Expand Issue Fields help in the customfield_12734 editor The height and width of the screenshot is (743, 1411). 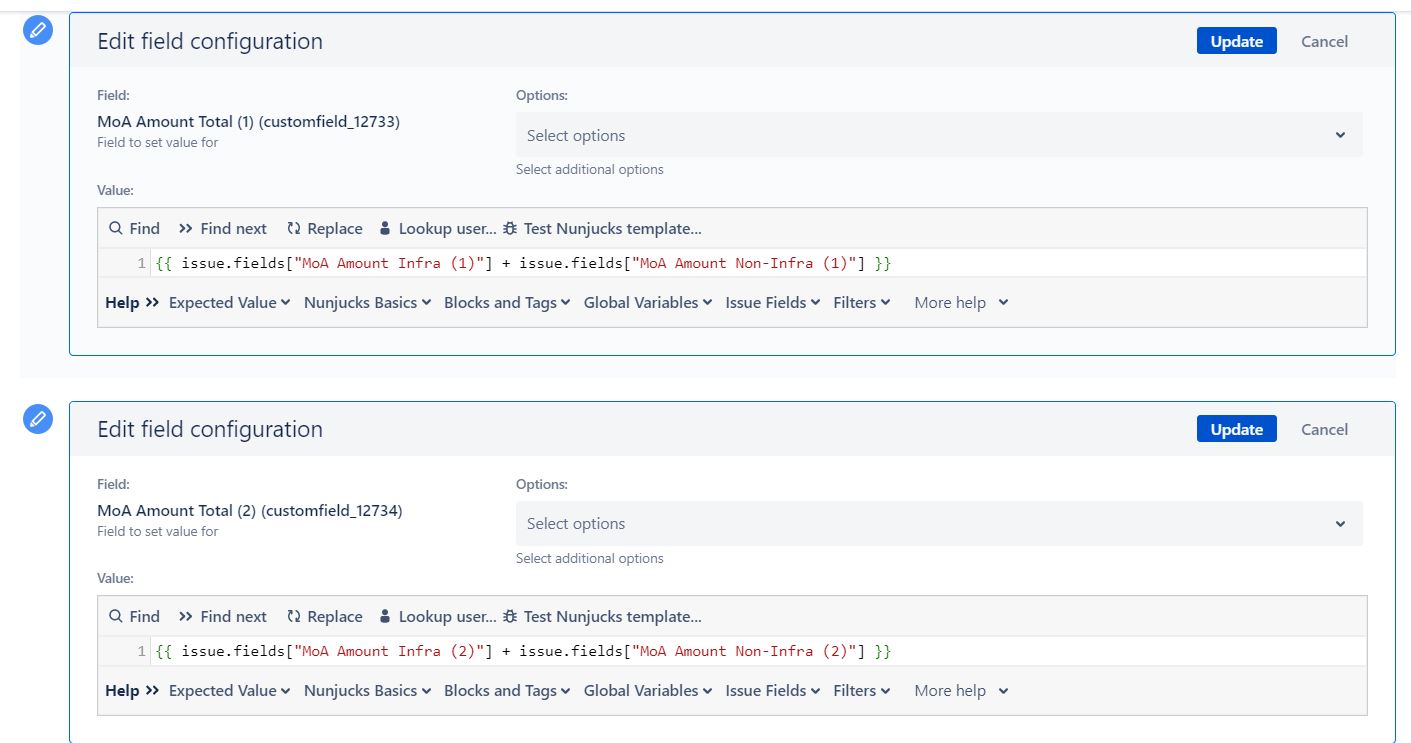pos(773,690)
